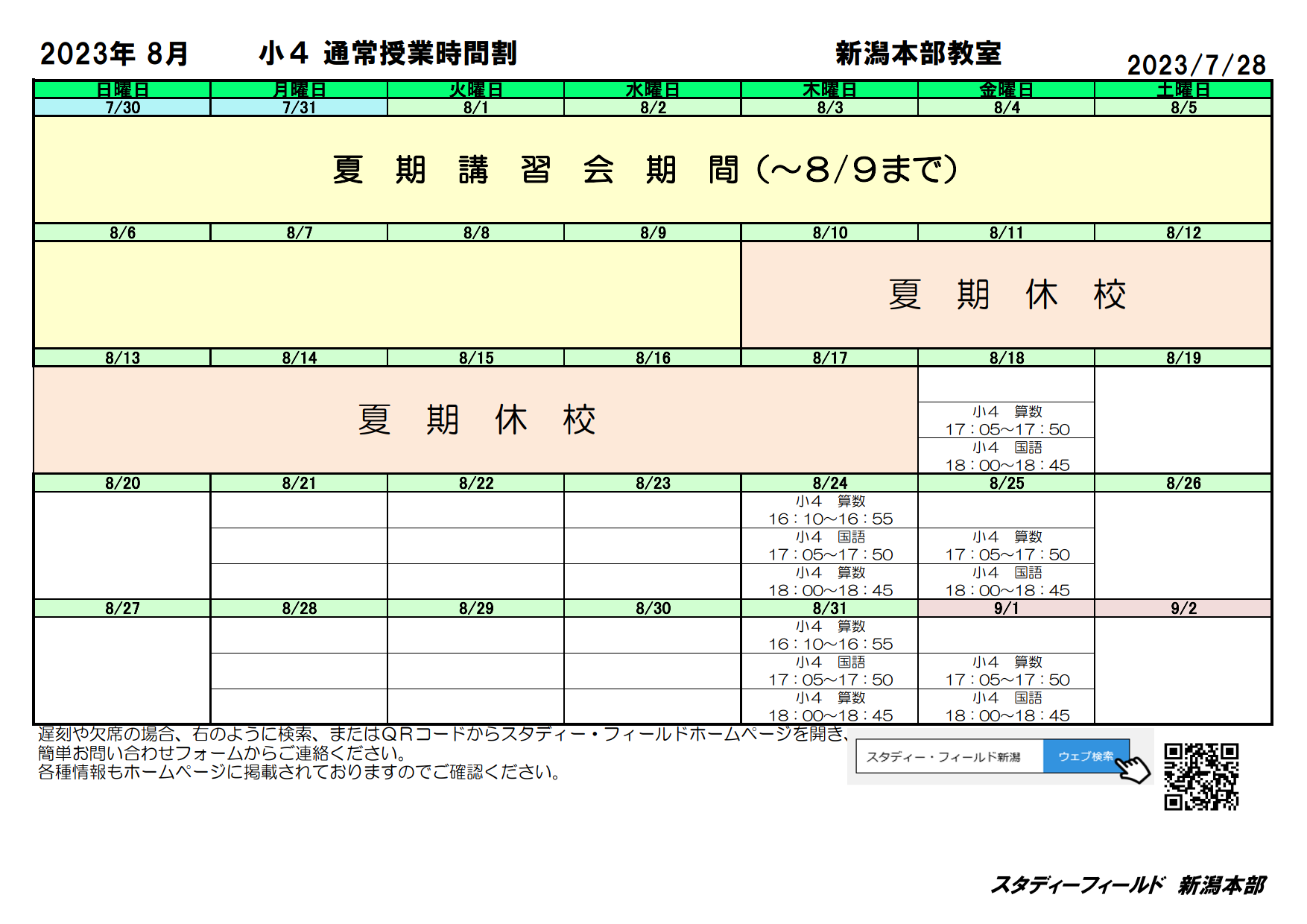Click the 各種情報もホームページ notice line

(x=300, y=772)
